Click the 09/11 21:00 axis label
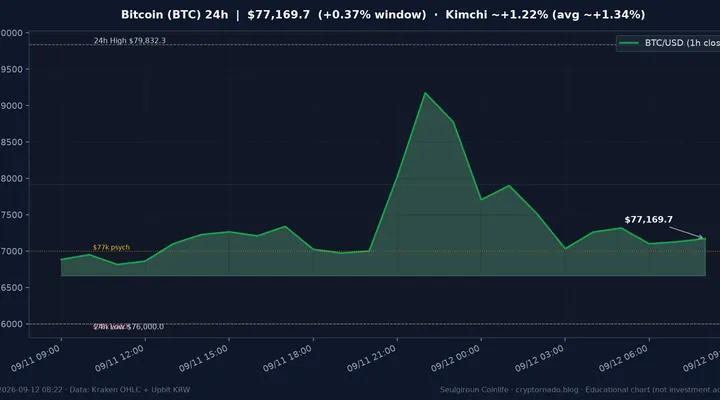720x400 pixels. [371, 358]
